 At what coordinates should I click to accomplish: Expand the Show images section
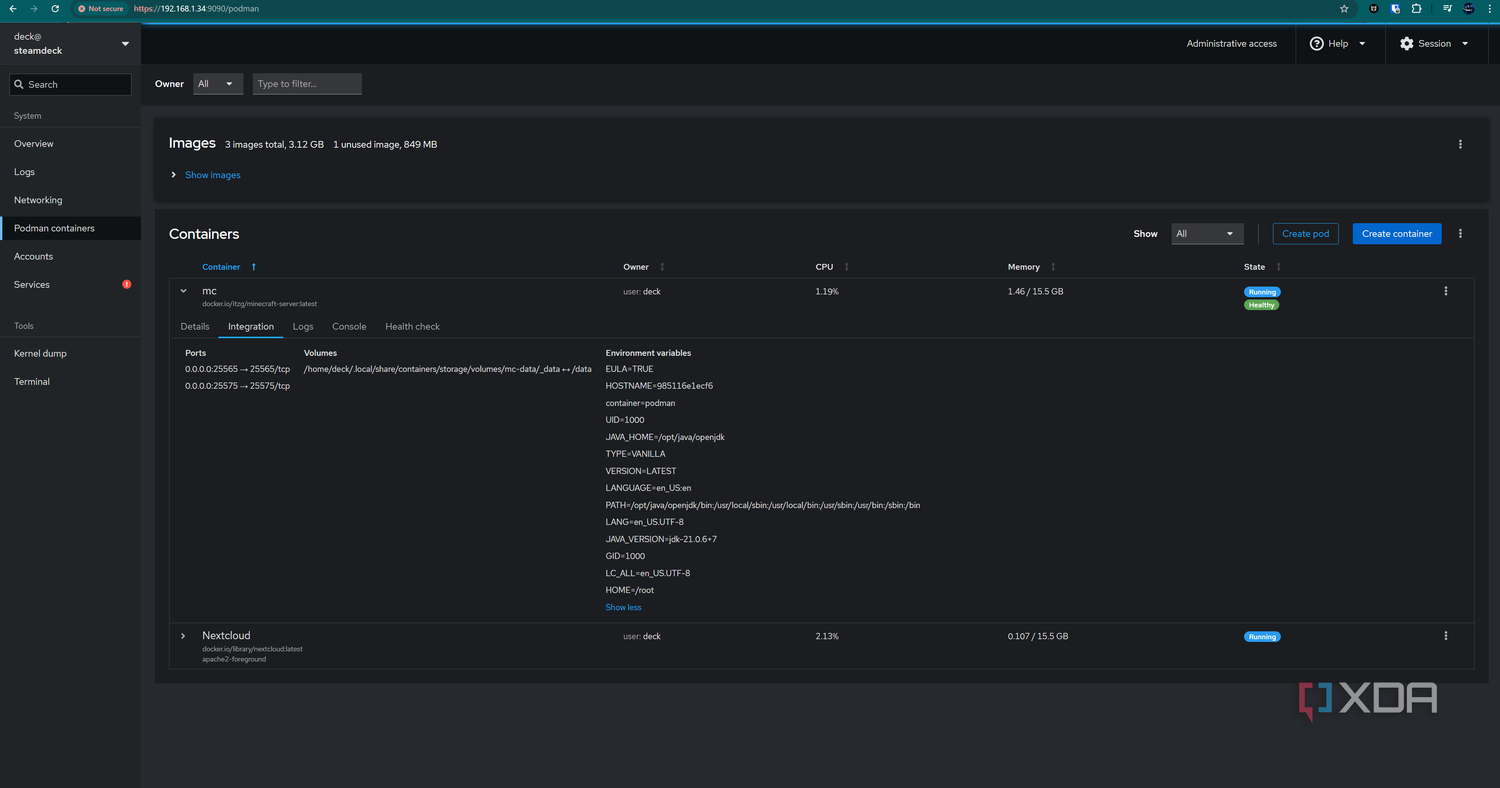(205, 175)
